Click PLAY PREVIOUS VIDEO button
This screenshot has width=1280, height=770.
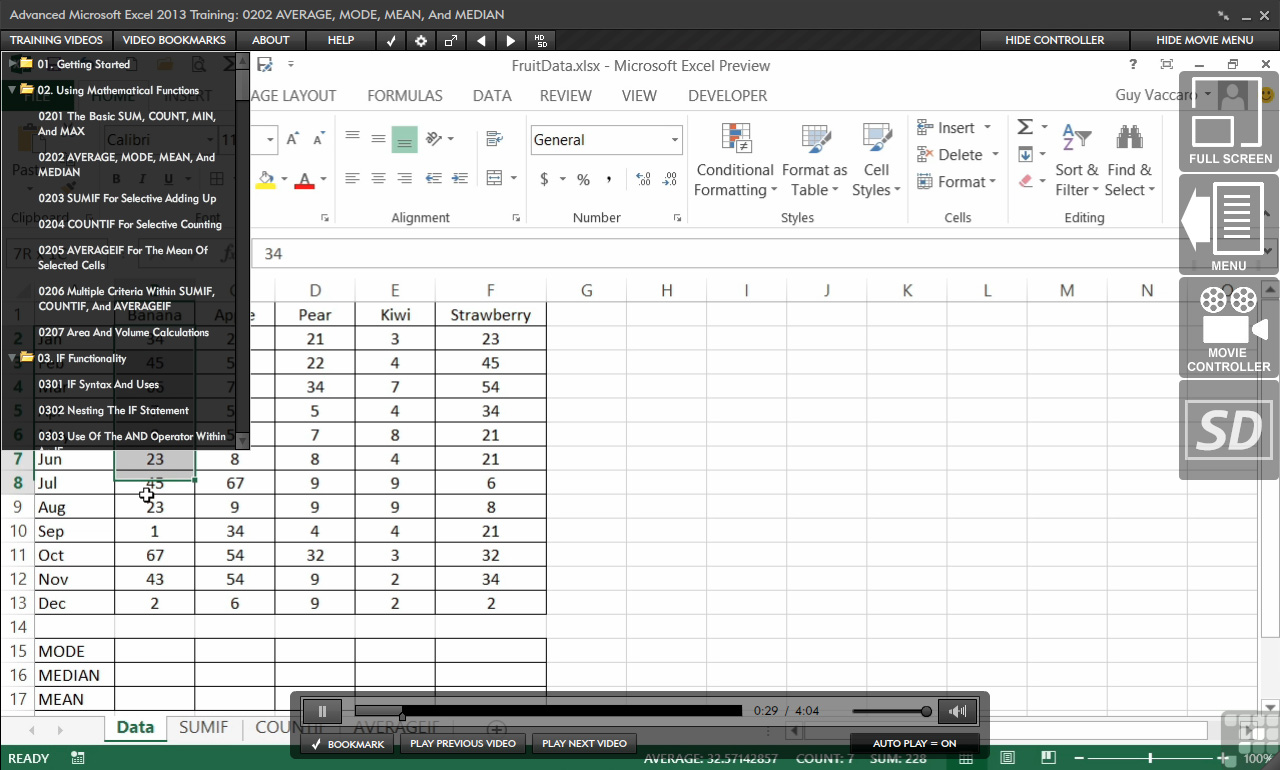[x=463, y=744]
